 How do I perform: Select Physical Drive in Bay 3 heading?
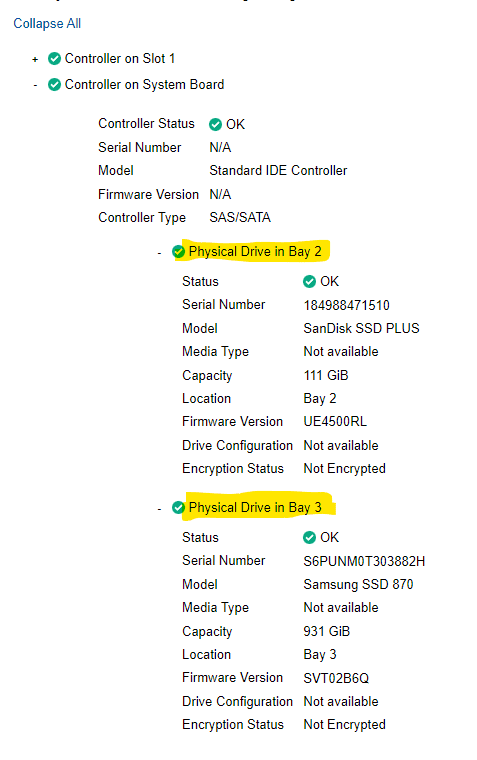[255, 507]
